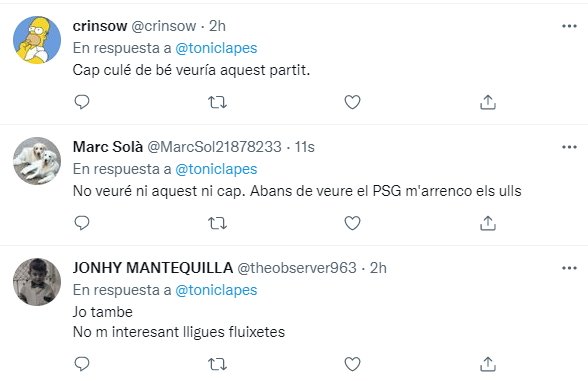
Task: Open crinsow's Homer Simpson avatar
Action: click(37, 40)
